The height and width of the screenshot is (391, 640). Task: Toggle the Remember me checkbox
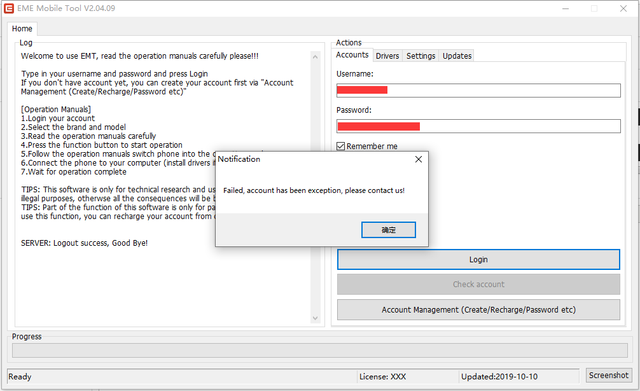[x=340, y=146]
